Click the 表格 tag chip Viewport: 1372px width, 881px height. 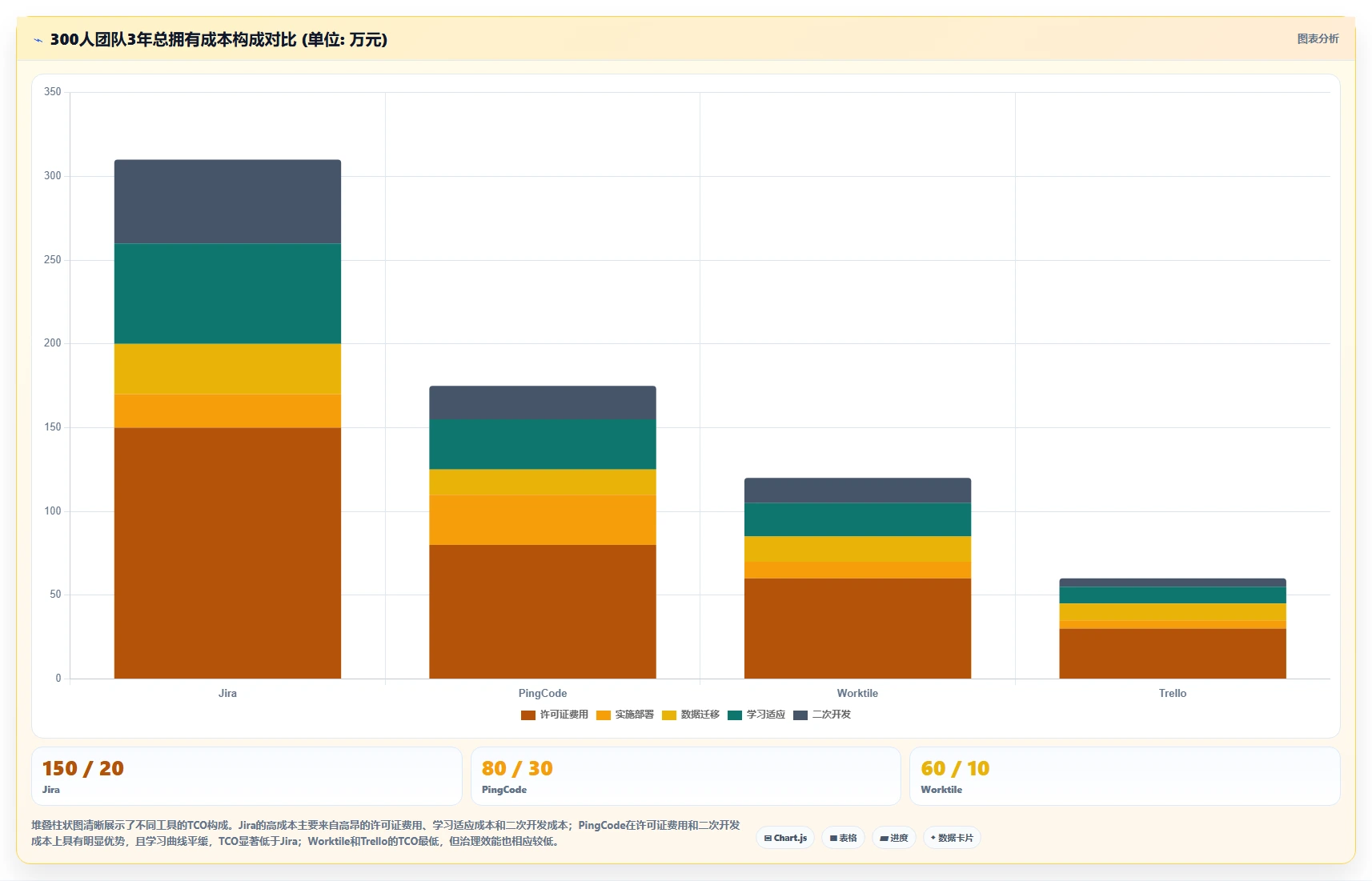tap(843, 838)
